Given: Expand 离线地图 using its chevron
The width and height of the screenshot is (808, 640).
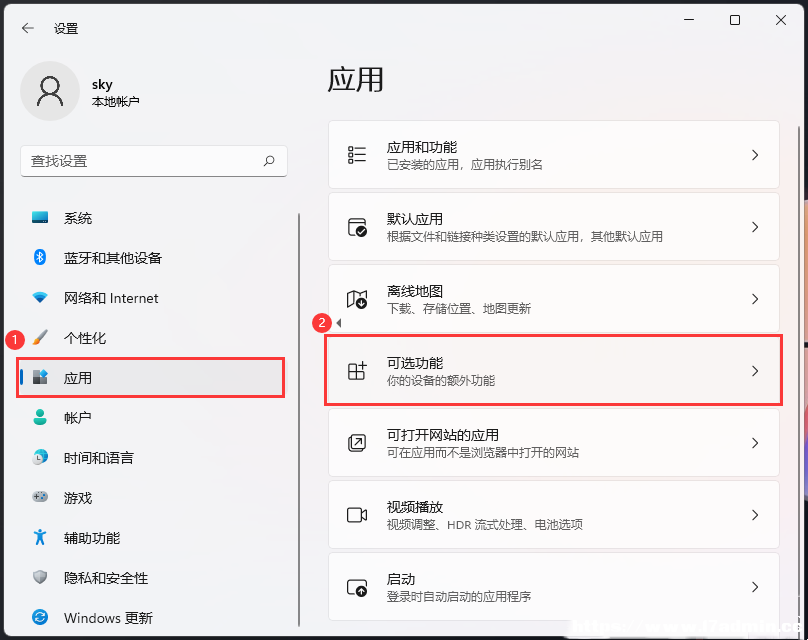Looking at the screenshot, I should pyautogui.click(x=755, y=299).
